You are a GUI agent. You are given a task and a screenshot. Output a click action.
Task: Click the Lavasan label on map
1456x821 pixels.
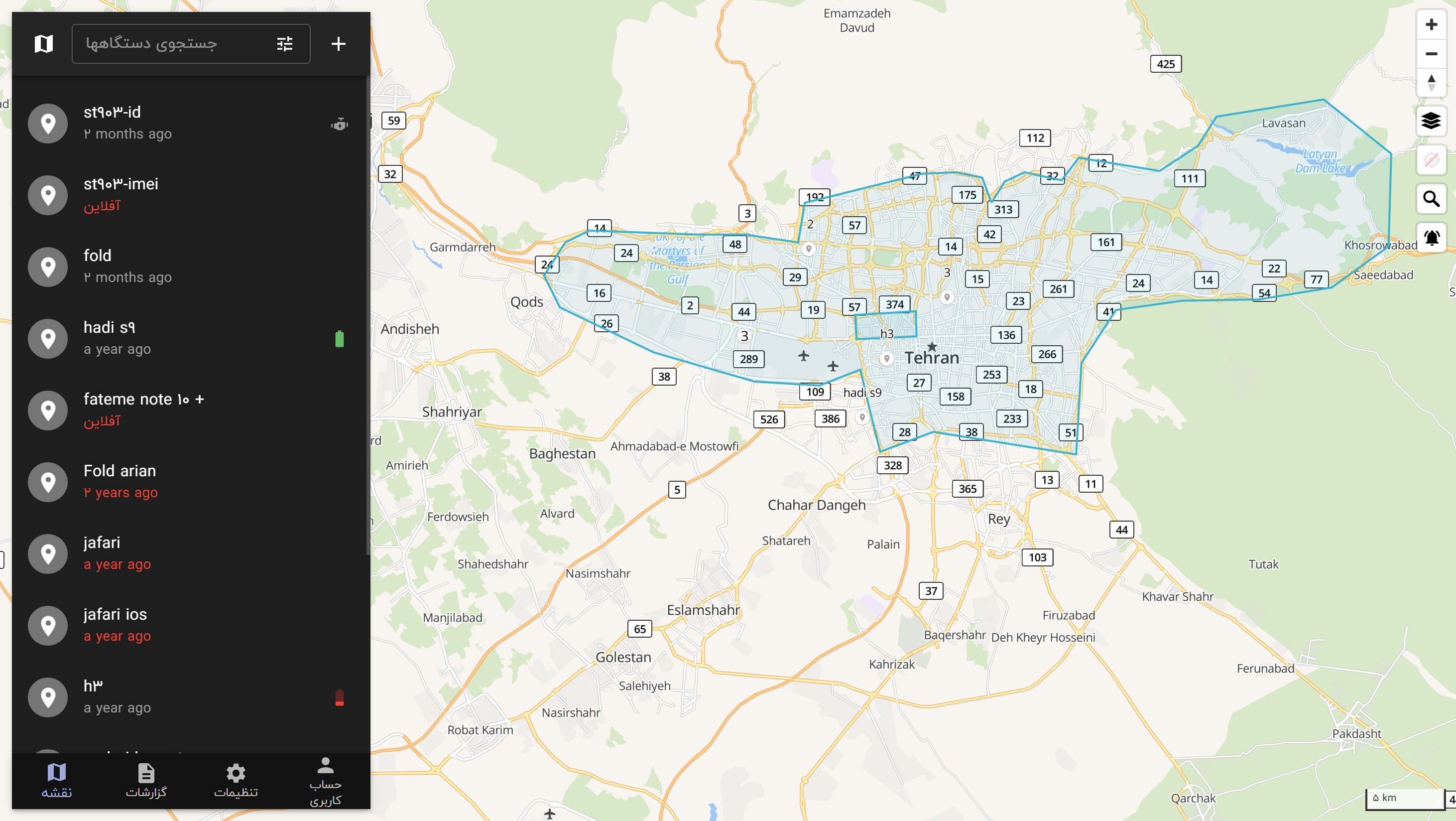(x=1284, y=123)
